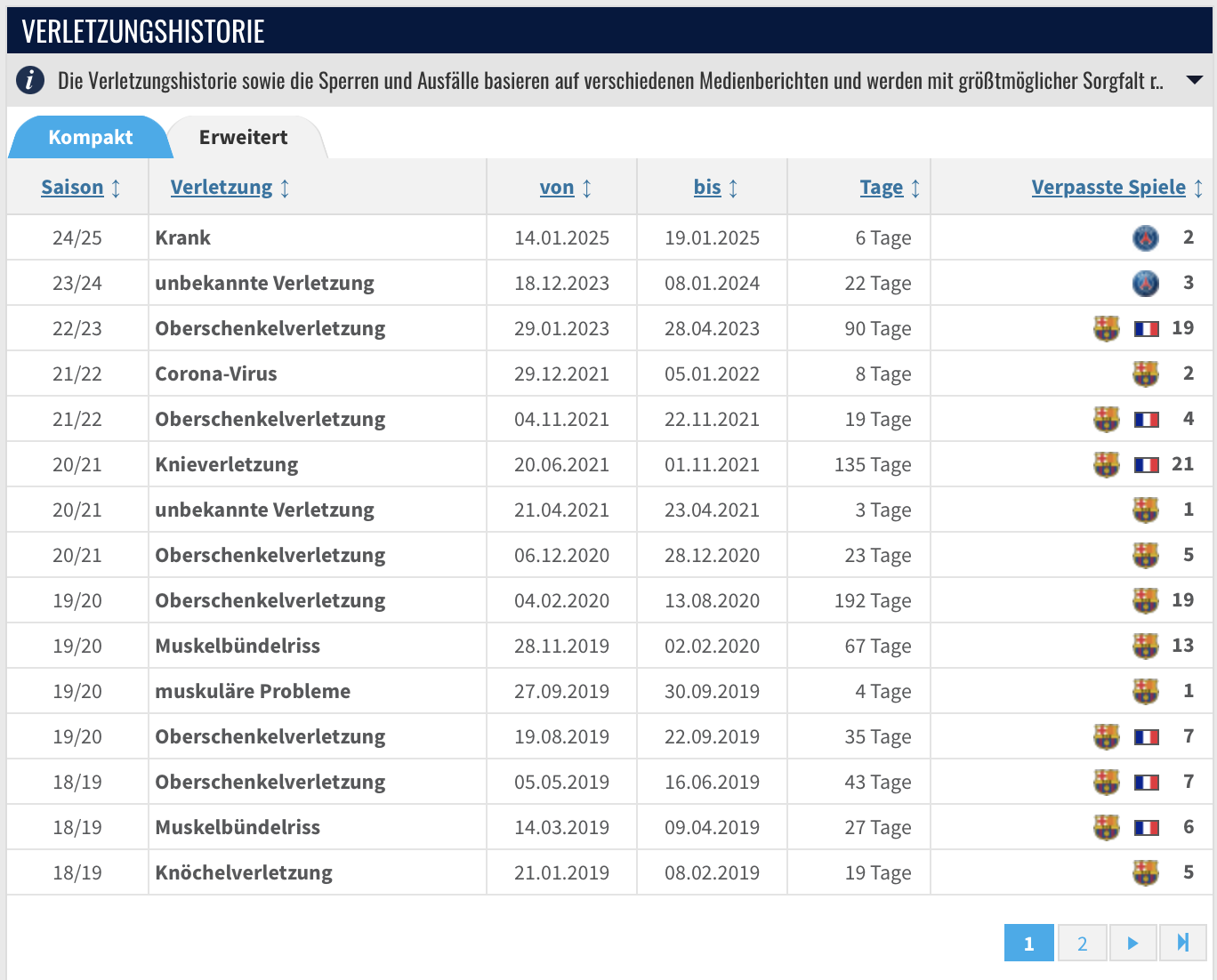Click France flag in Knieverletzung row
The height and width of the screenshot is (980, 1217).
(1147, 465)
